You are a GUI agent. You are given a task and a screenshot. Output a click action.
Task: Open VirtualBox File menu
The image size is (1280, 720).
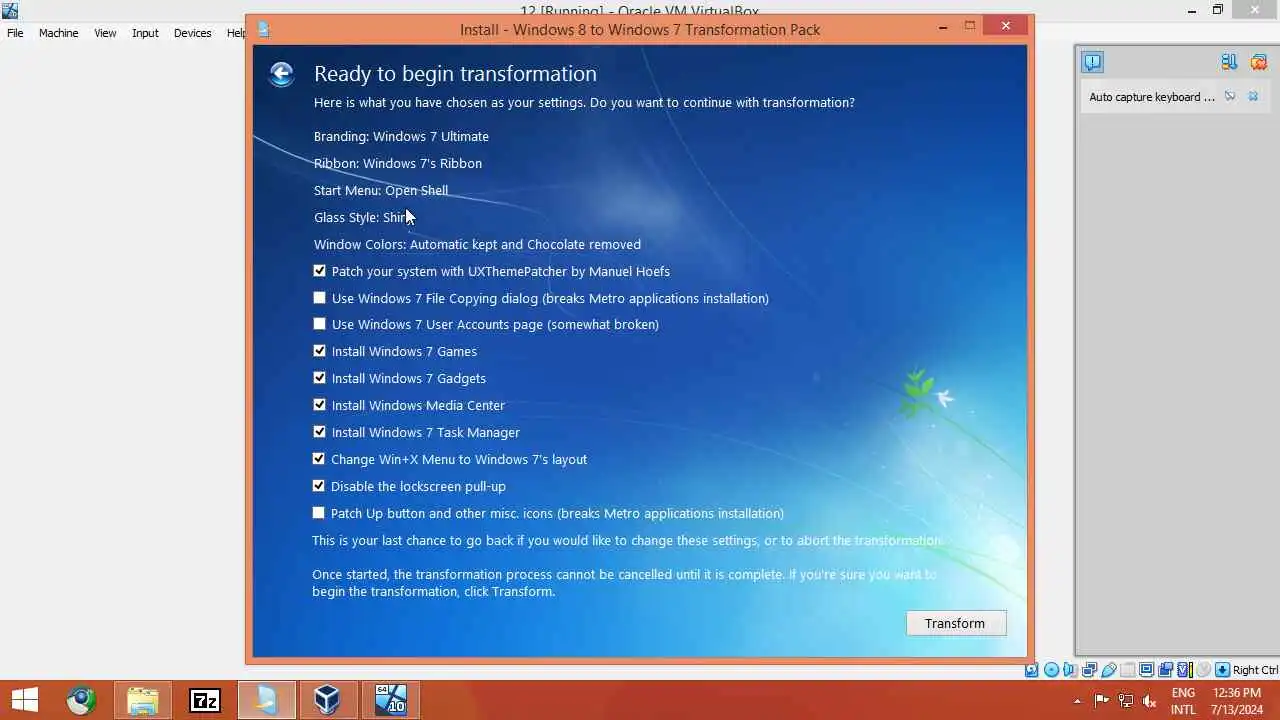[x=15, y=33]
